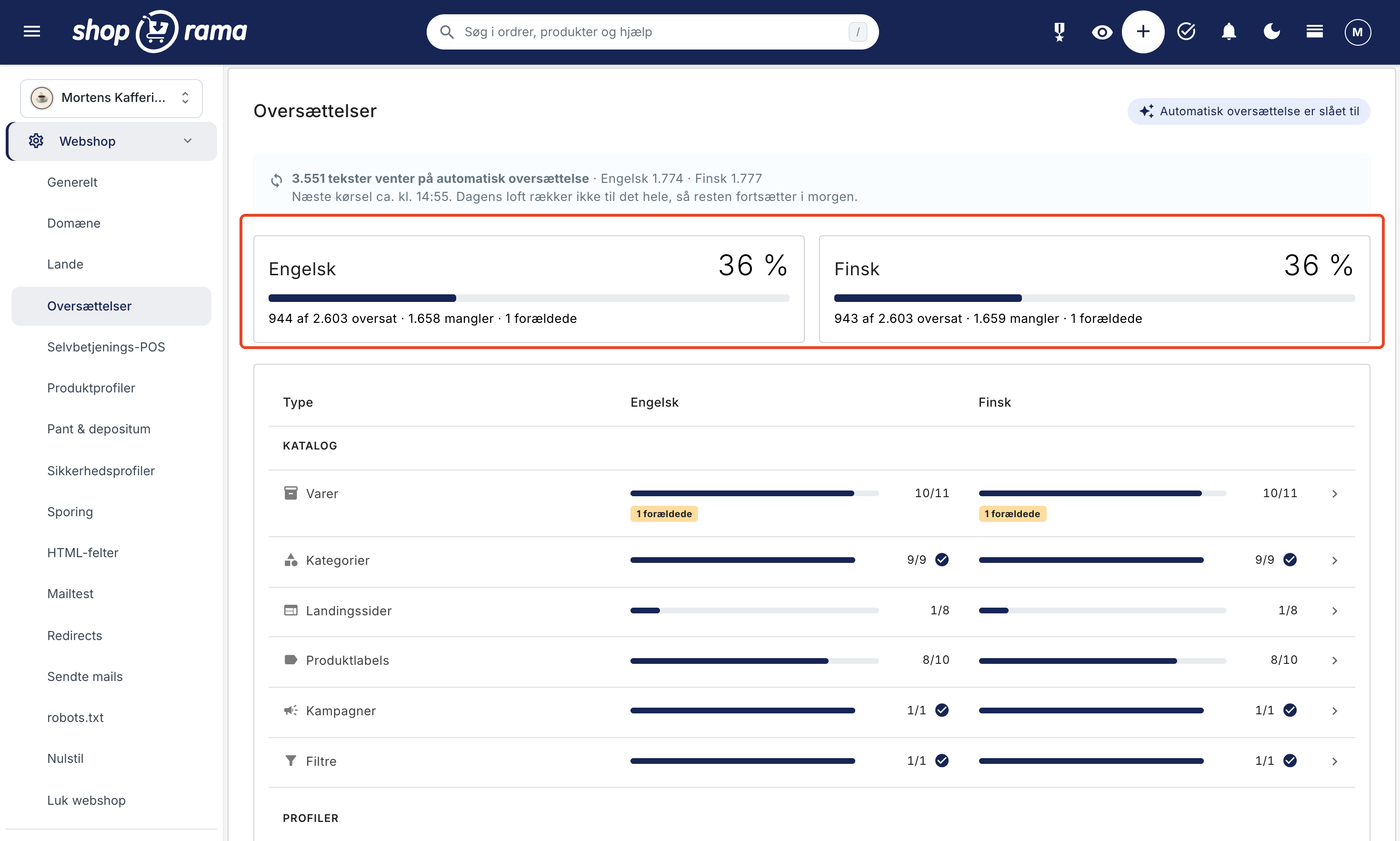
Task: Click the magnifier search icon
Action: (x=447, y=32)
